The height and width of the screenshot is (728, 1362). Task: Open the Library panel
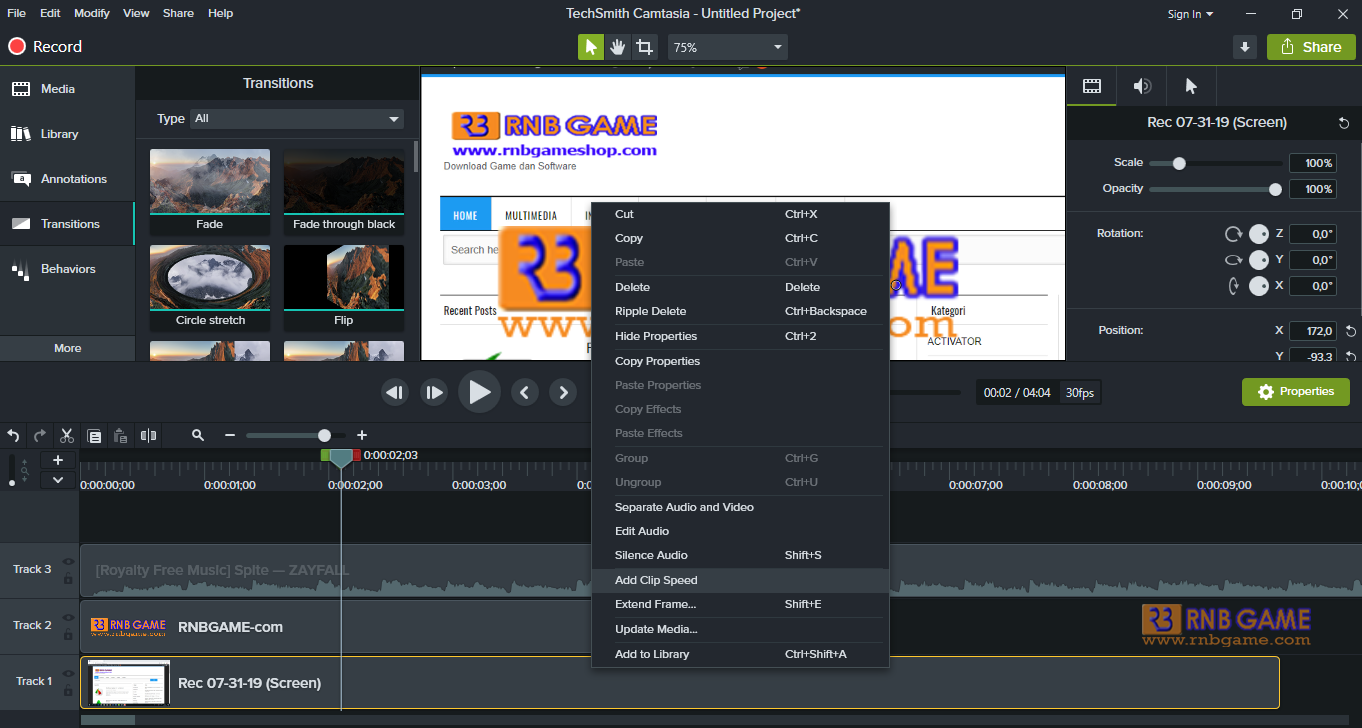click(x=67, y=134)
